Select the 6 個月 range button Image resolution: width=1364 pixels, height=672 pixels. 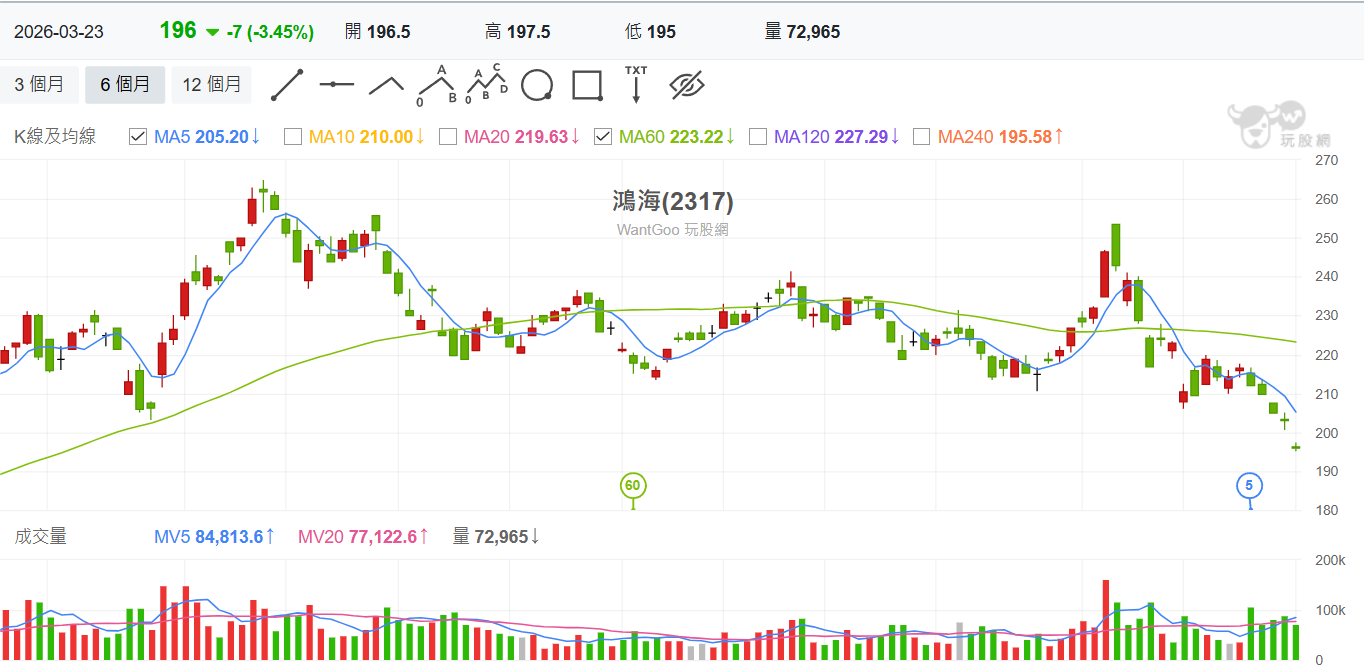tap(125, 85)
